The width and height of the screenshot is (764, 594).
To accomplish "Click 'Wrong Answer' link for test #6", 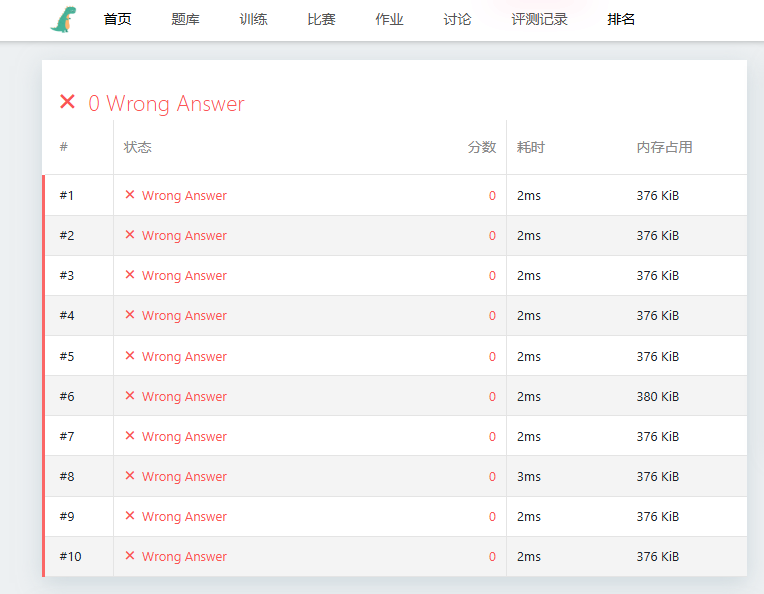I will [x=184, y=396].
